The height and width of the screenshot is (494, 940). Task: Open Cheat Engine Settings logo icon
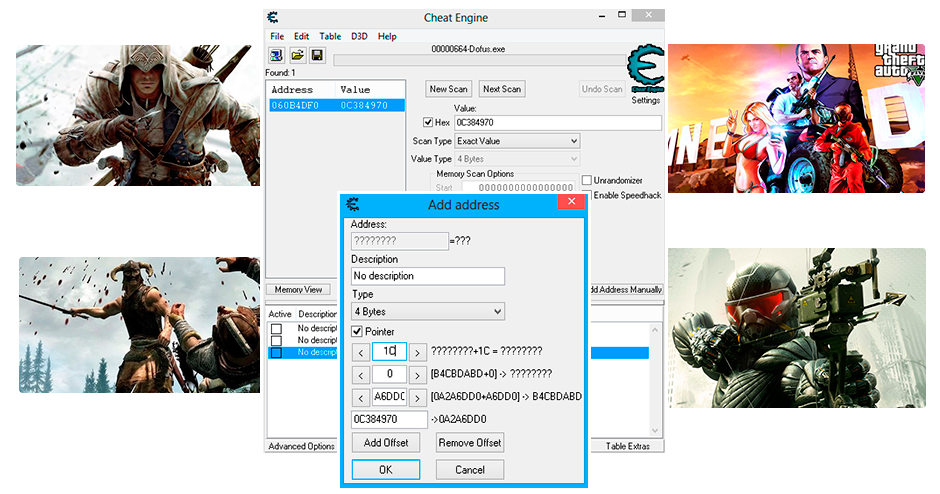point(646,69)
